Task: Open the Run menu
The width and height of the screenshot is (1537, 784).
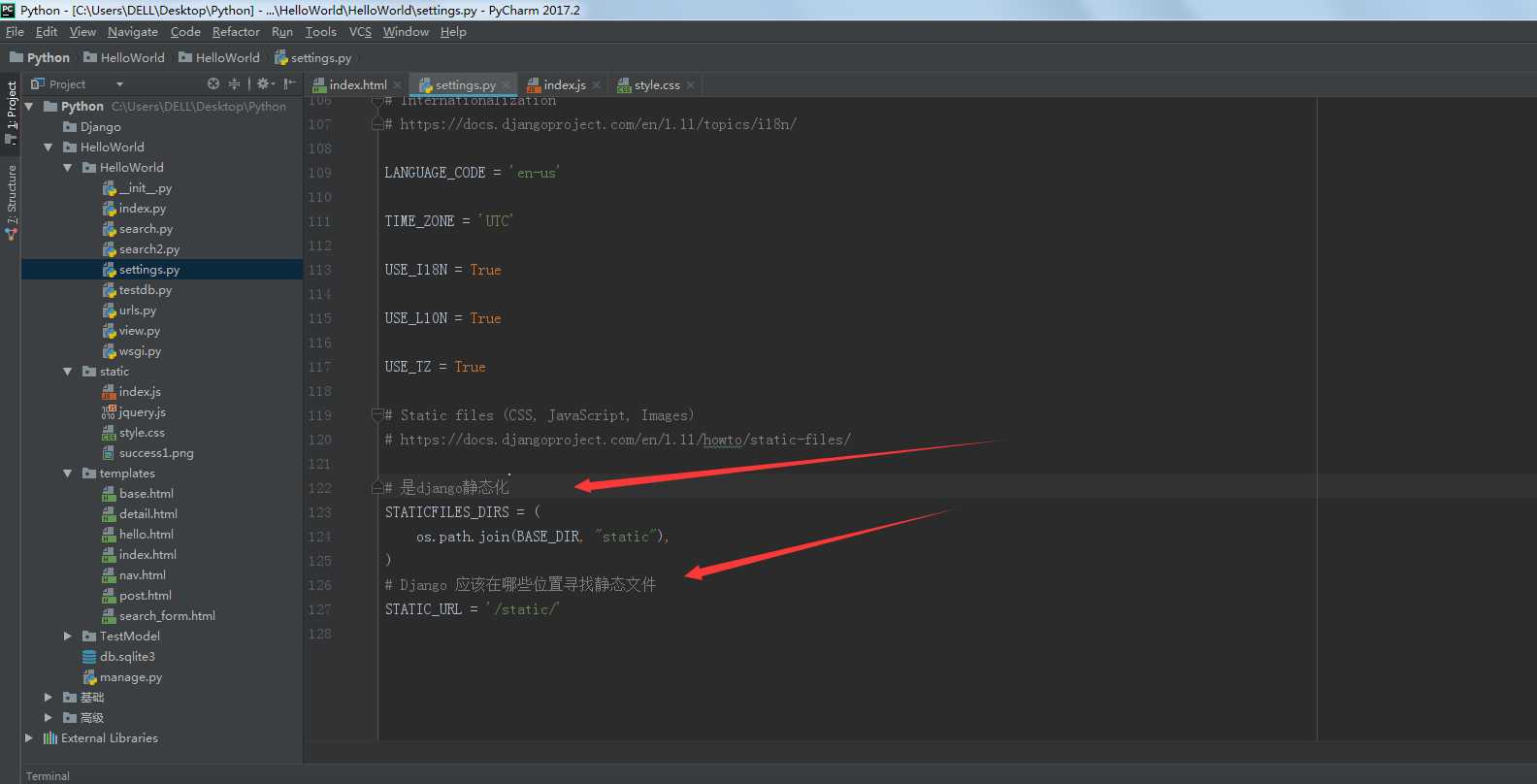Action: click(x=282, y=32)
